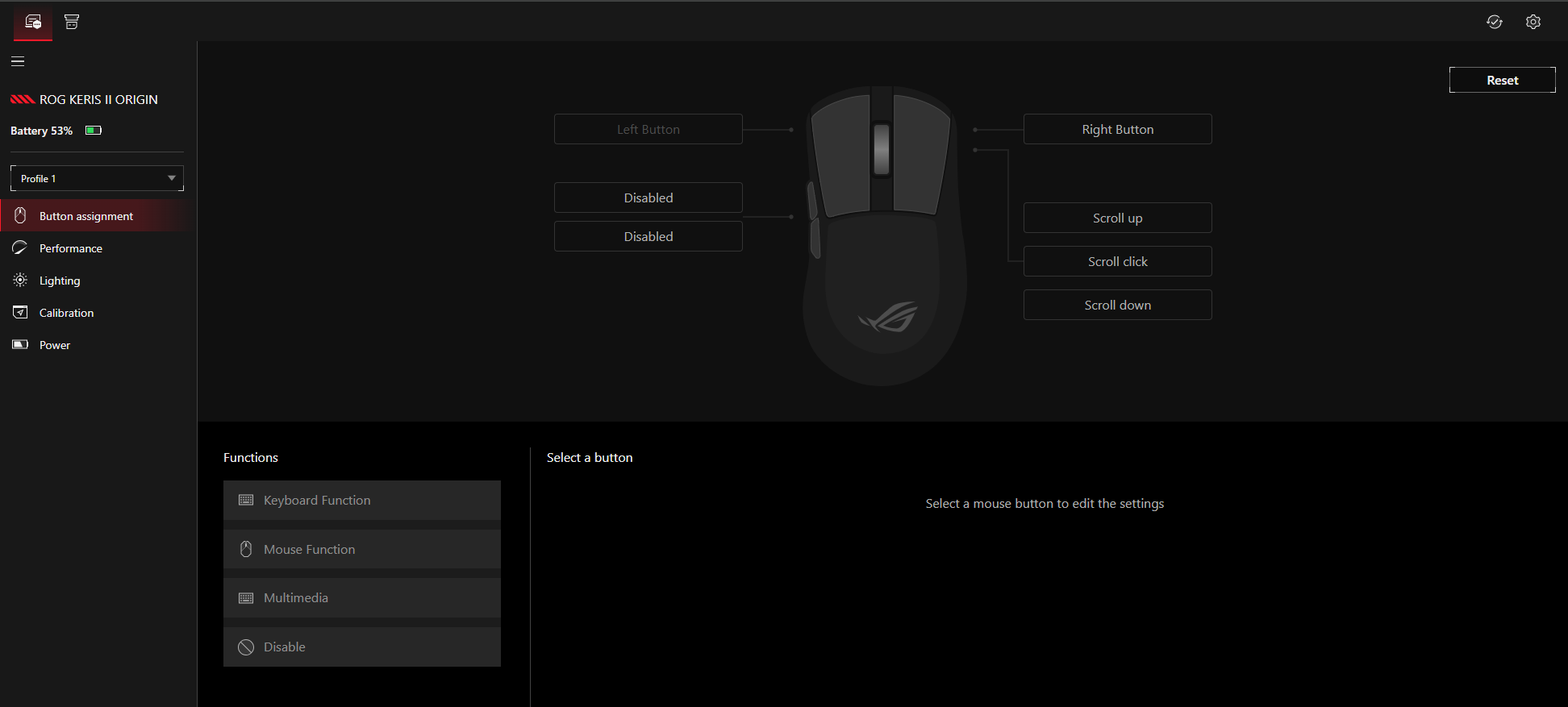Click the Select a button heading
This screenshot has width=1568, height=707.
pos(590,457)
